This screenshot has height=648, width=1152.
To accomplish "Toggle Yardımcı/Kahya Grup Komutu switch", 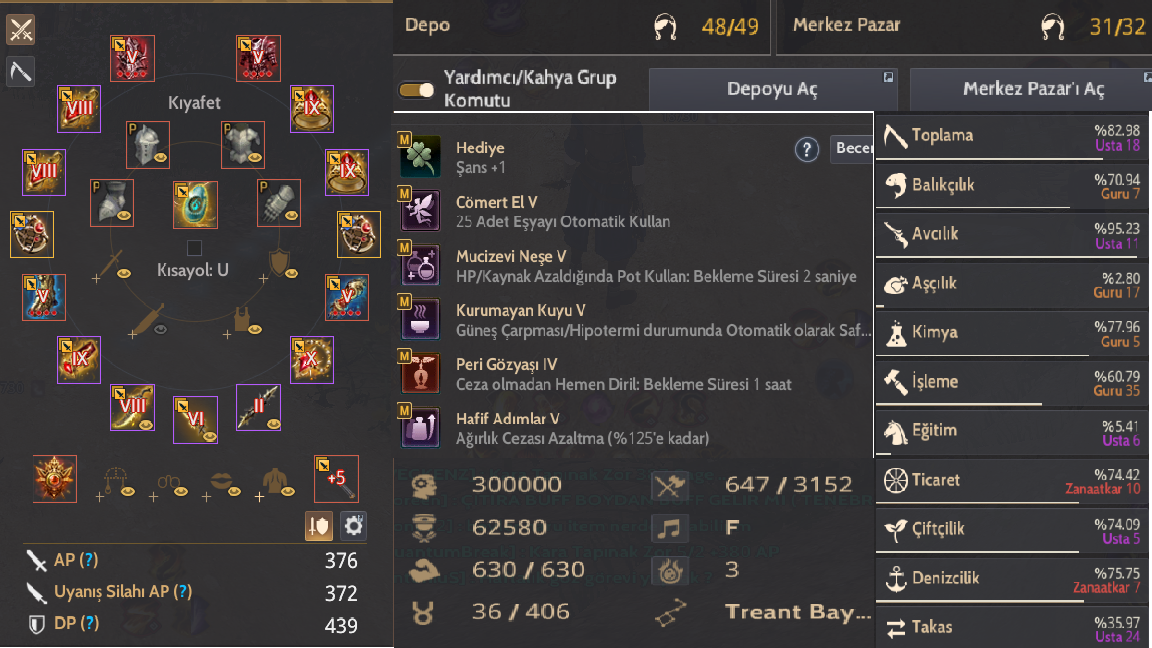I will pyautogui.click(x=417, y=90).
